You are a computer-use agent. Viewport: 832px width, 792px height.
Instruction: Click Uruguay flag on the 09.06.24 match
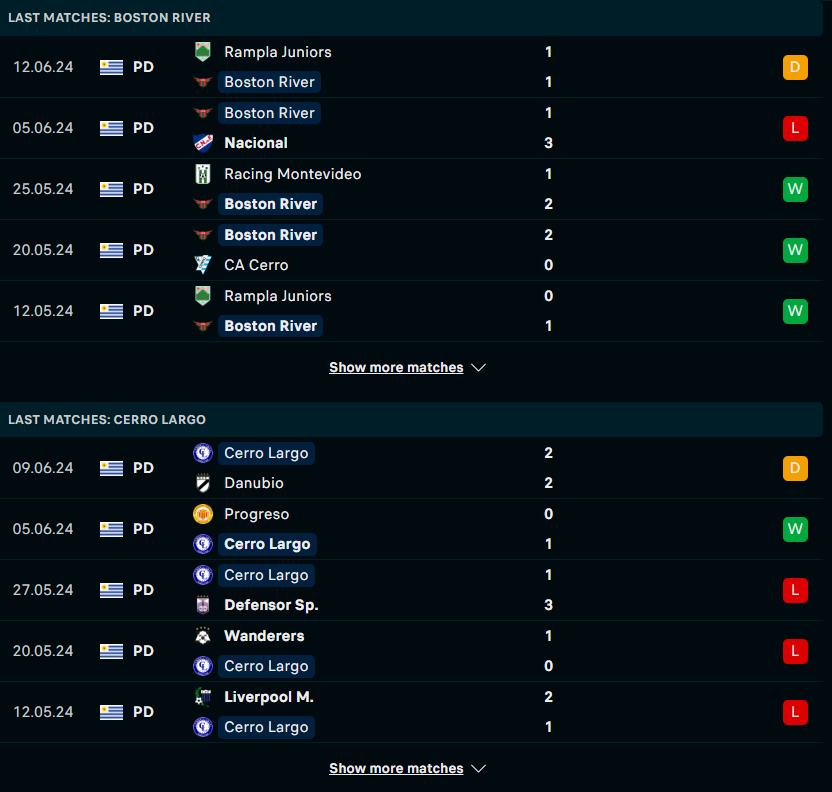click(111, 468)
